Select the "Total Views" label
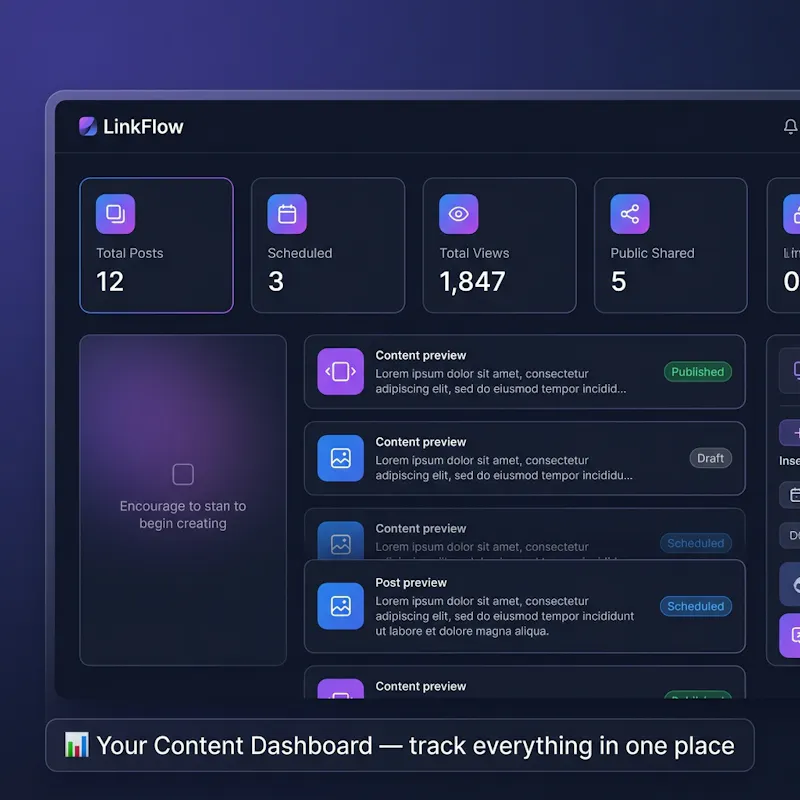This screenshot has height=800, width=800. (474, 253)
